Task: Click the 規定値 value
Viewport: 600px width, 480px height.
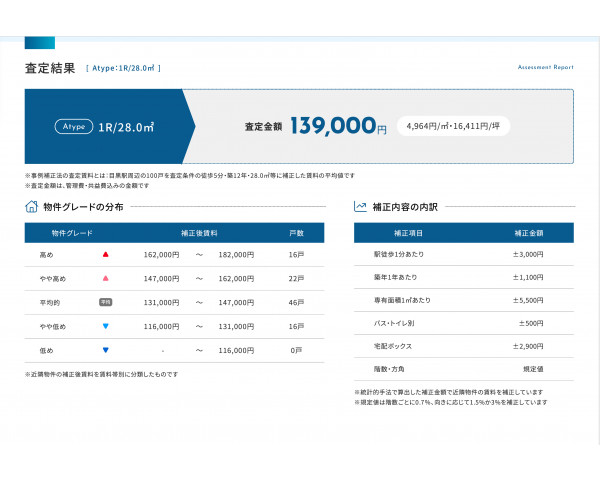Action: pyautogui.click(x=533, y=369)
